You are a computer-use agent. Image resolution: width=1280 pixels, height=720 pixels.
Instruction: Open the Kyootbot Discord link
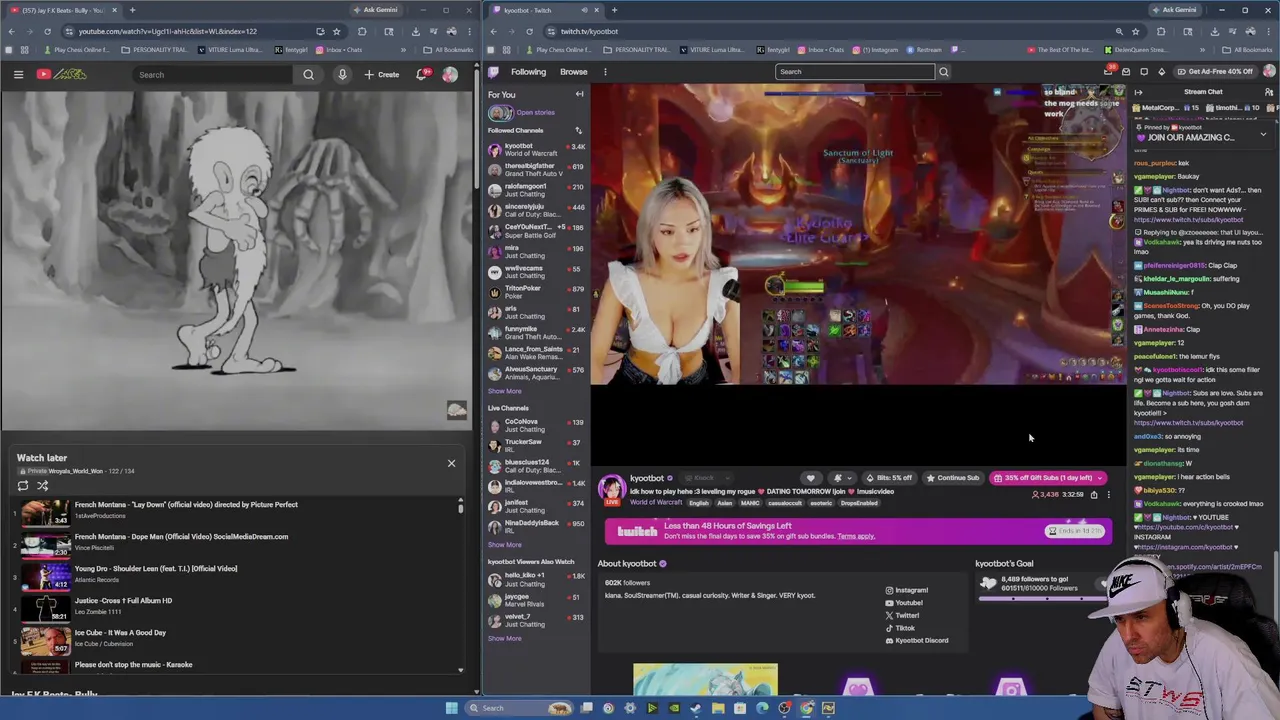click(x=917, y=641)
